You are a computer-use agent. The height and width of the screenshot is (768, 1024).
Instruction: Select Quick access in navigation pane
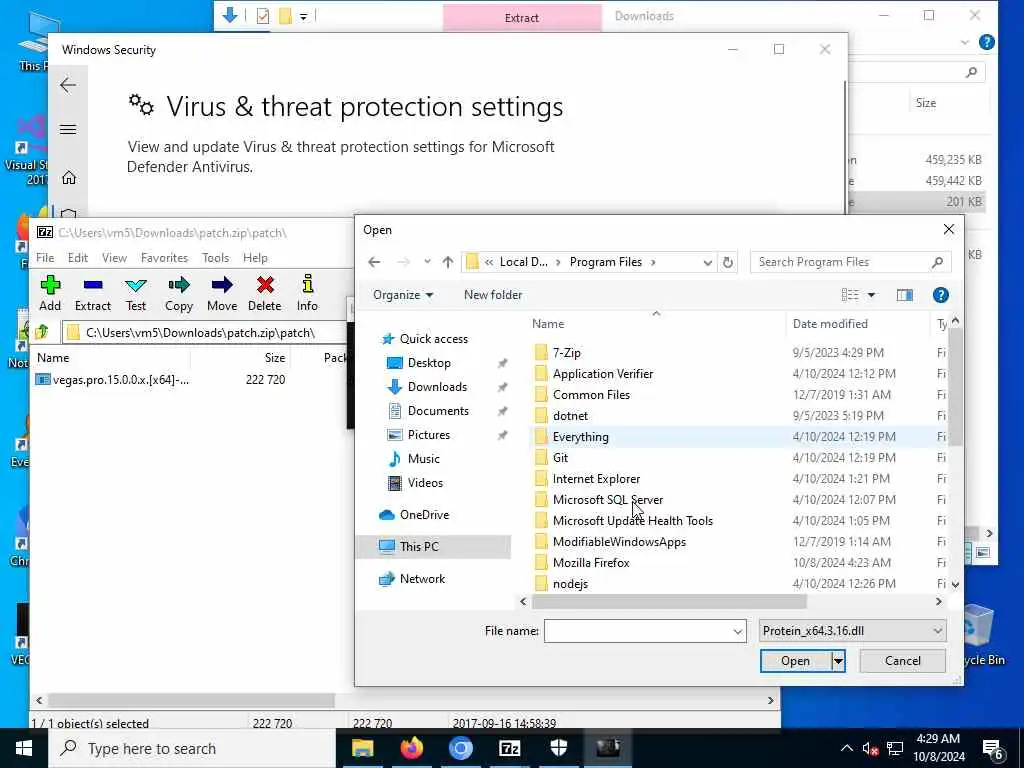(434, 339)
